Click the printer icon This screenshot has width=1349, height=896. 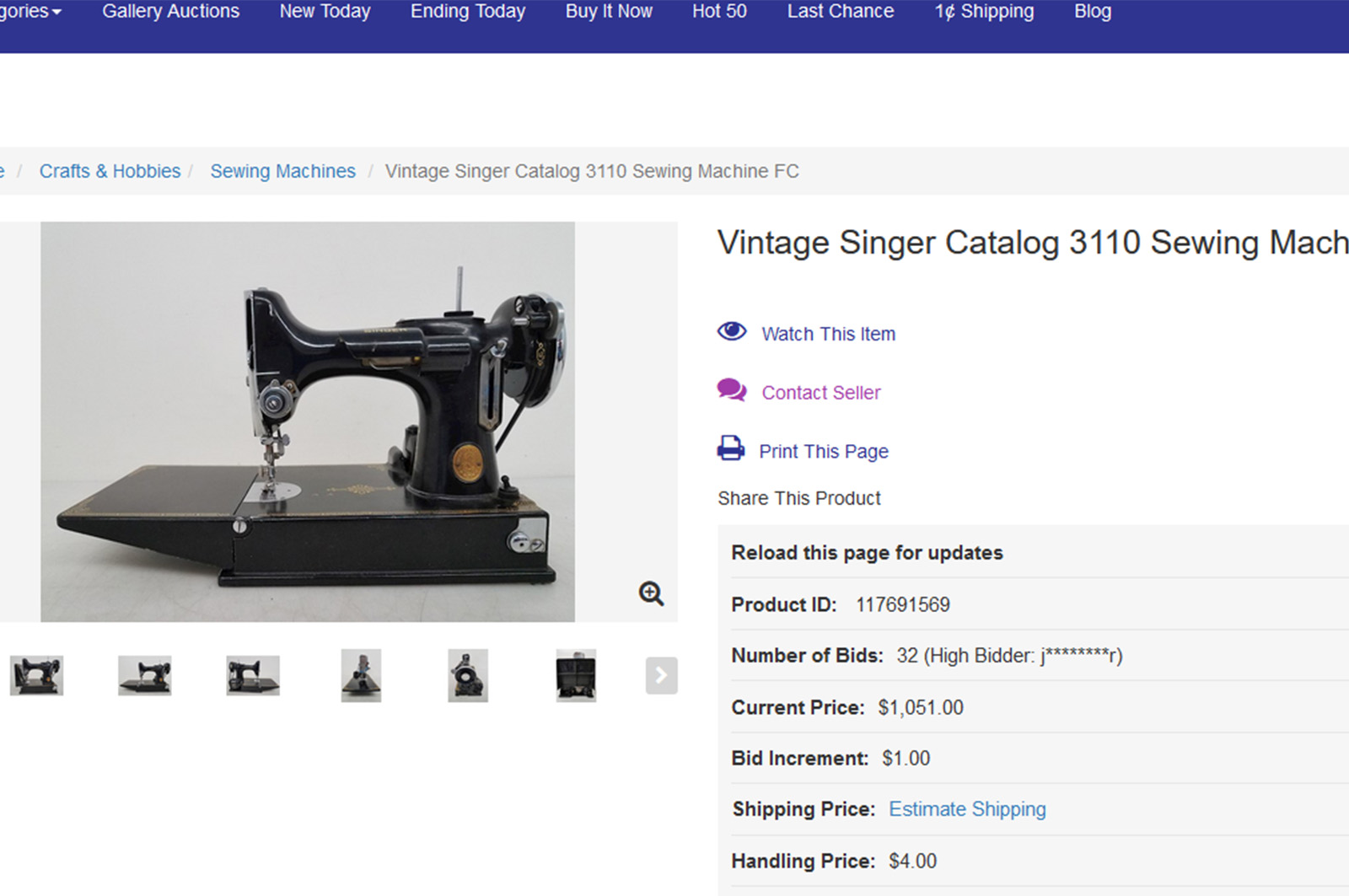click(x=731, y=448)
